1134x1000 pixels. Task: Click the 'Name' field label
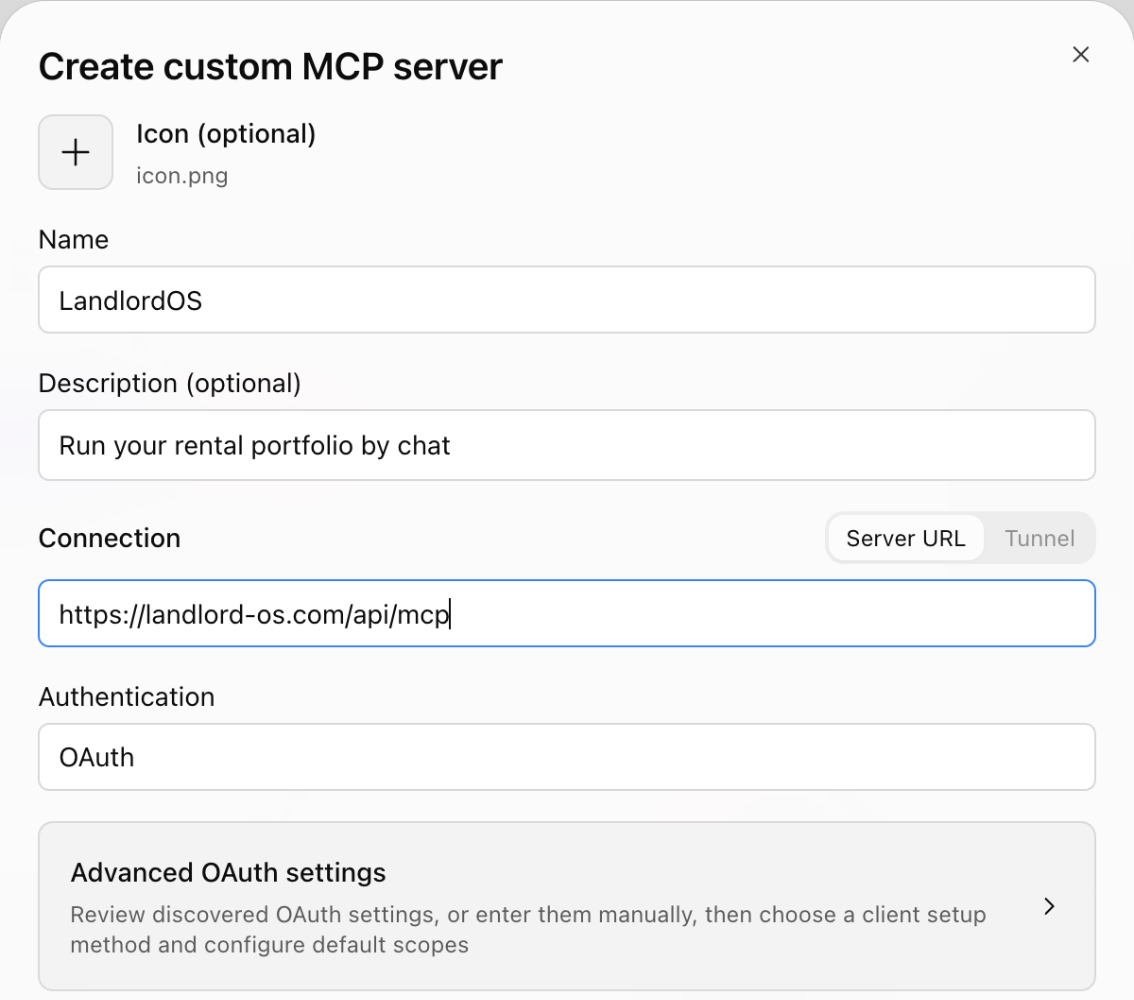[x=73, y=239]
